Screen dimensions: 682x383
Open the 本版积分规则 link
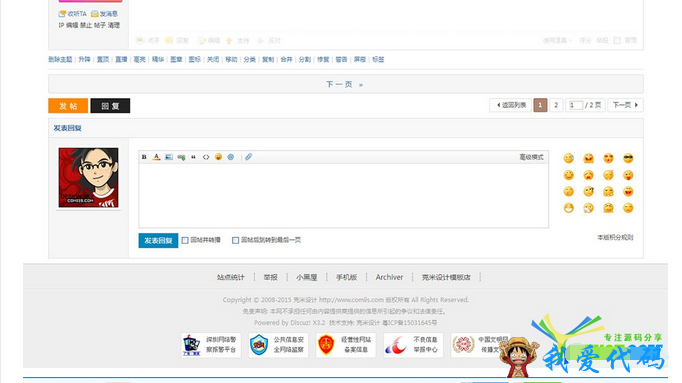coord(615,237)
